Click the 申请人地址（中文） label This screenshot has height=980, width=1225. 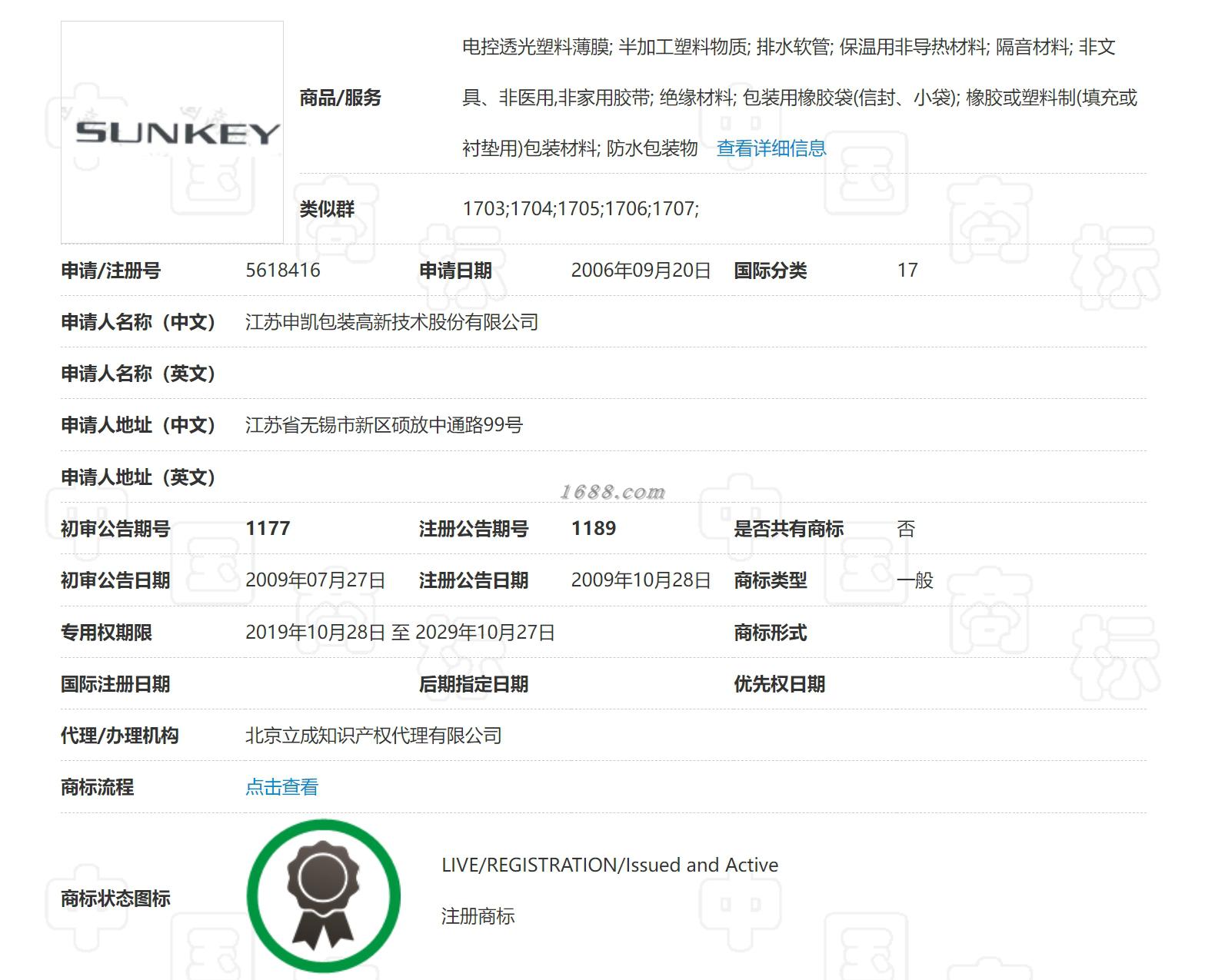point(138,425)
